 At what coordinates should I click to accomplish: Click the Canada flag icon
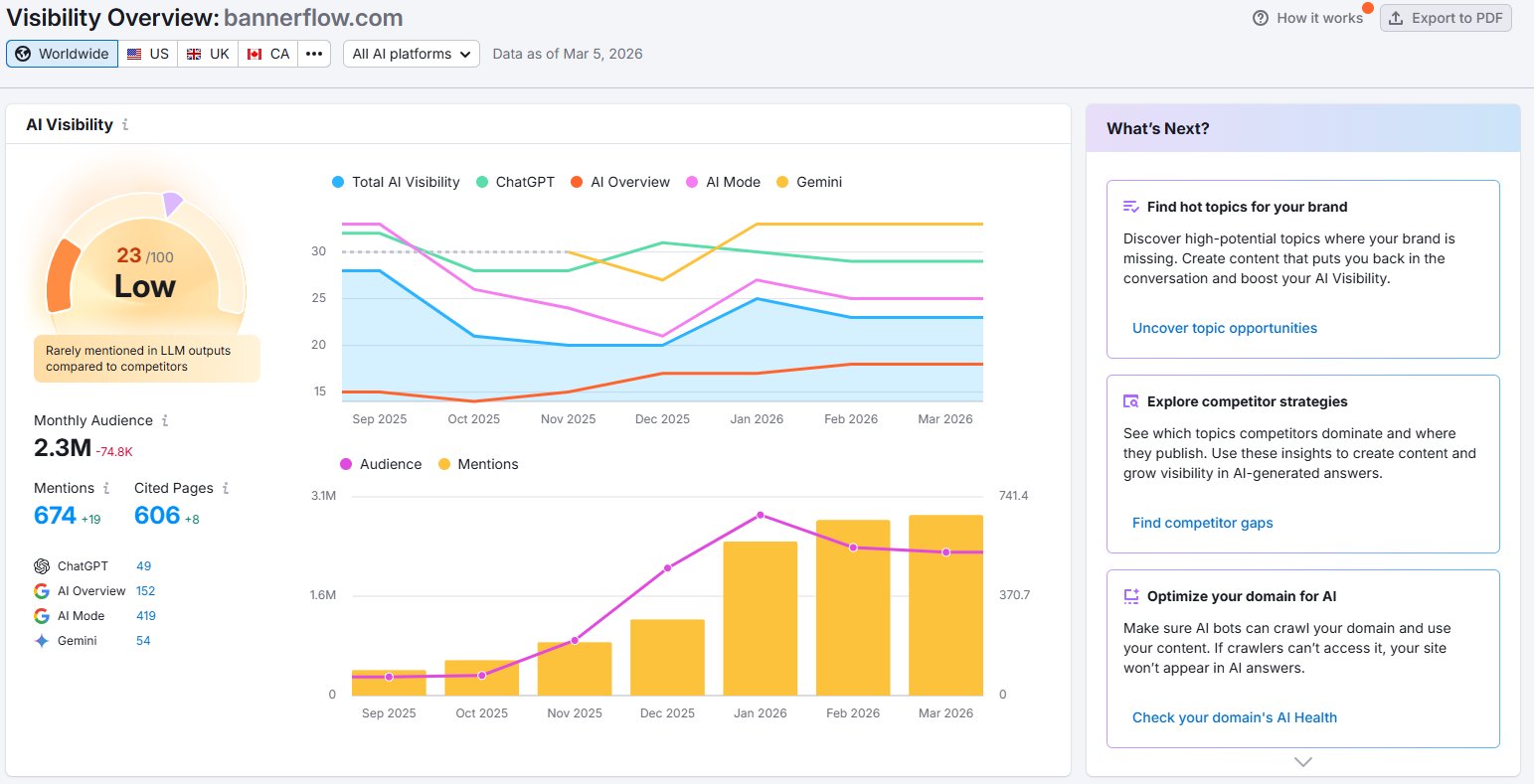coord(254,54)
